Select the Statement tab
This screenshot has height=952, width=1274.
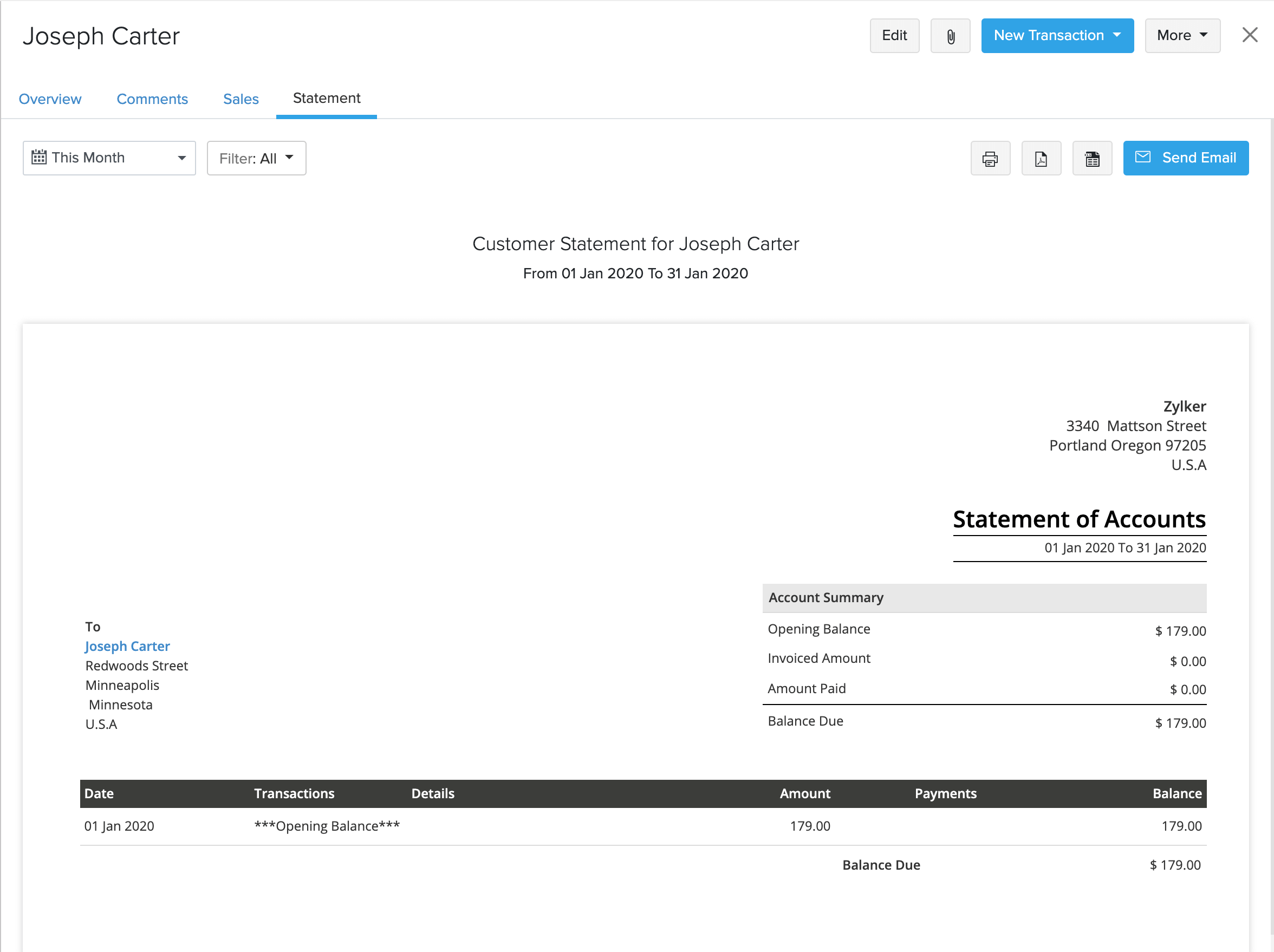pos(326,98)
